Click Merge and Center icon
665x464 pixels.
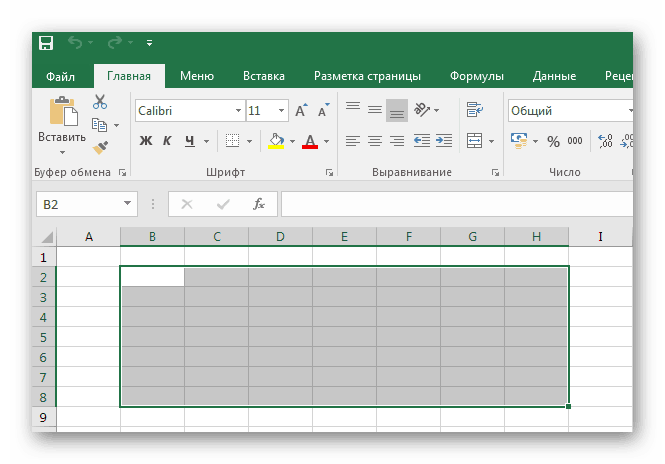click(x=475, y=141)
